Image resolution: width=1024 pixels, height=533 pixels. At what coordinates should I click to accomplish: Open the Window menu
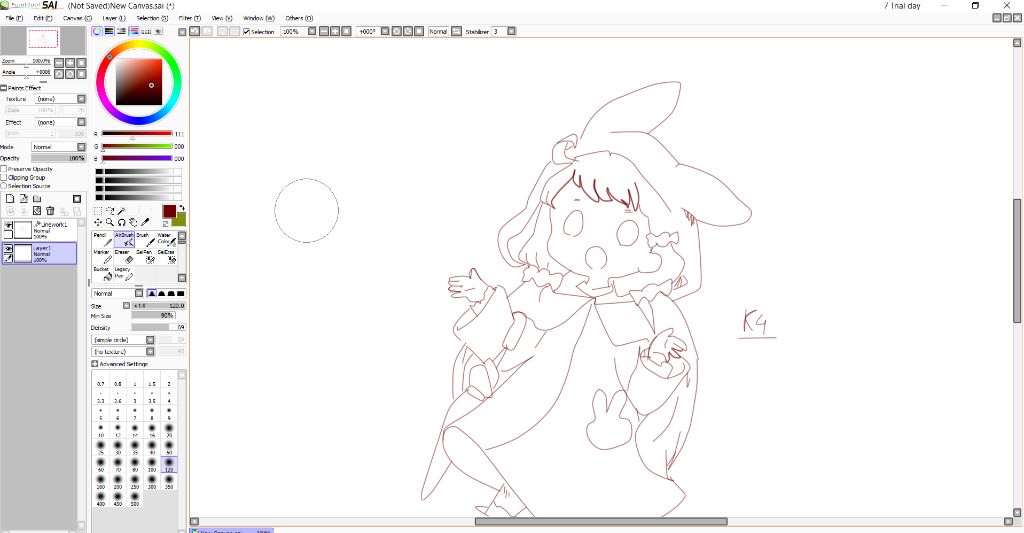(x=259, y=18)
